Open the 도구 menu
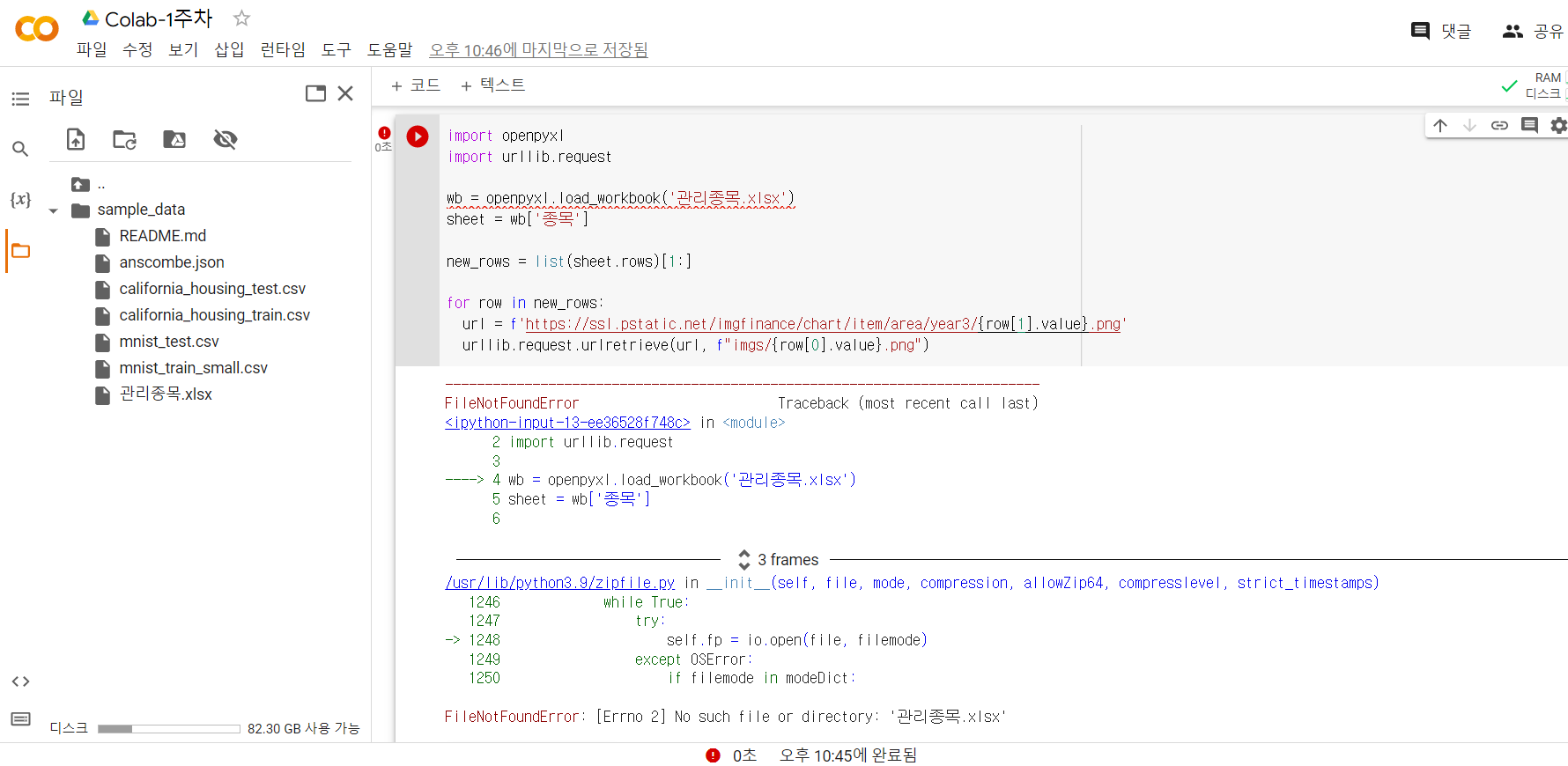The width and height of the screenshot is (1568, 766). point(337,49)
